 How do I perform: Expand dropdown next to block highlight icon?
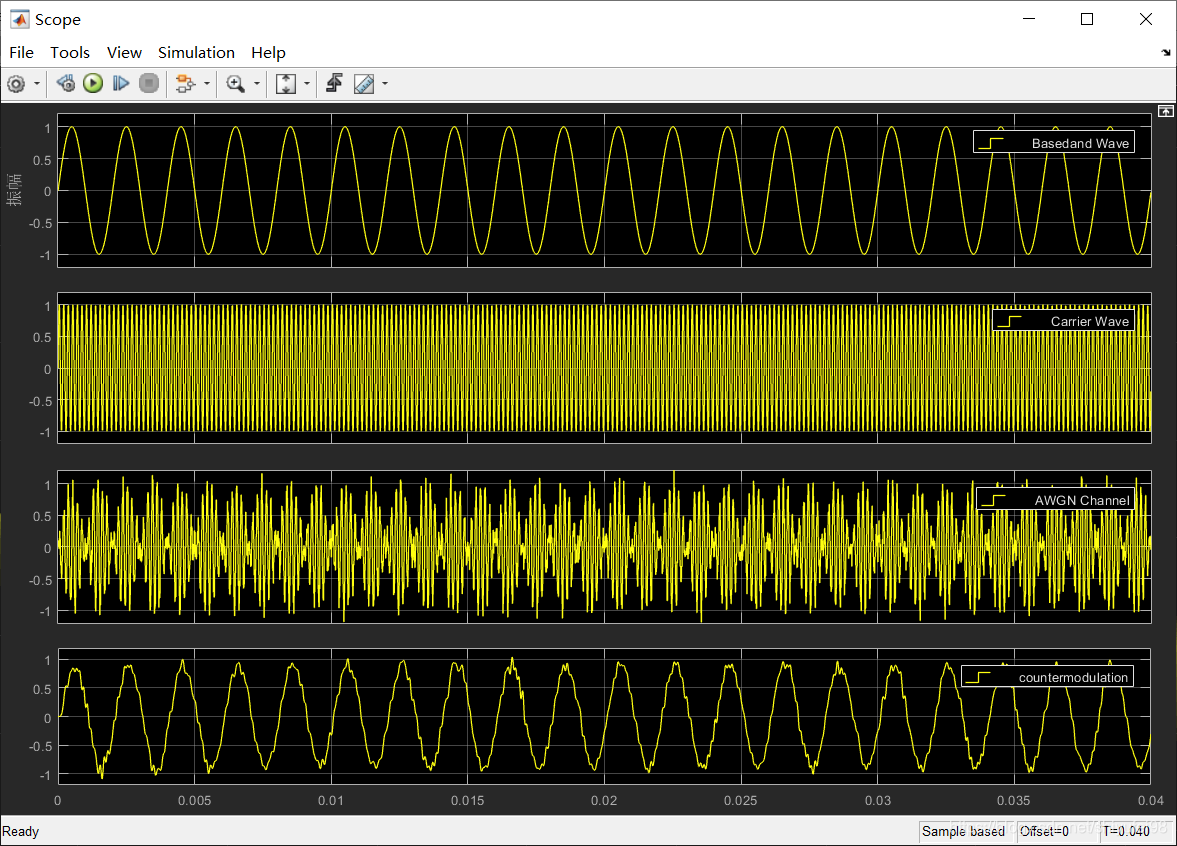207,83
